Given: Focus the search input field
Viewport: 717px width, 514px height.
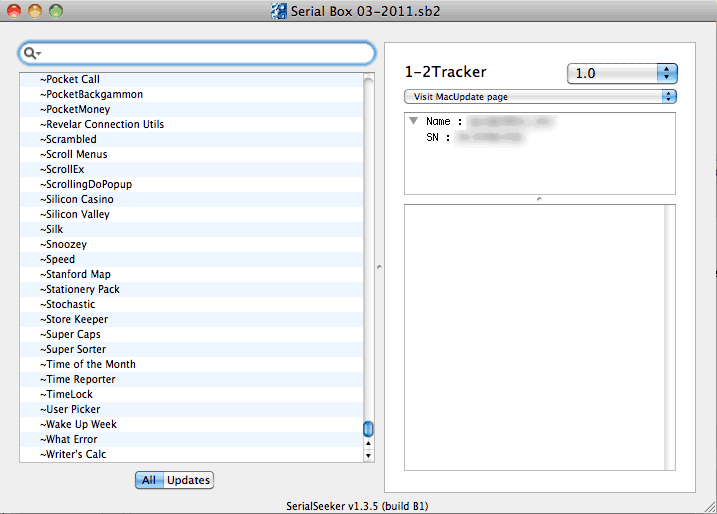Looking at the screenshot, I should 197,54.
